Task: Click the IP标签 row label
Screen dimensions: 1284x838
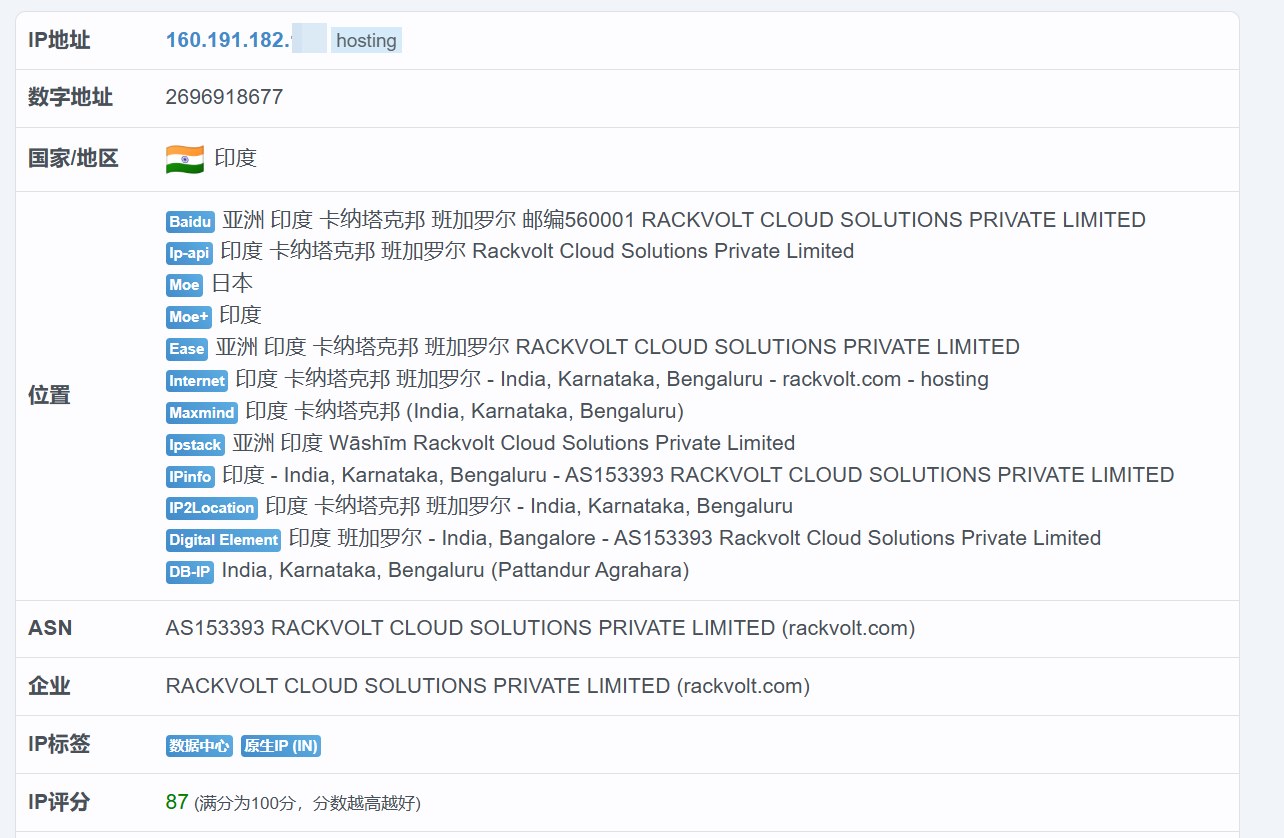Action: click(59, 744)
